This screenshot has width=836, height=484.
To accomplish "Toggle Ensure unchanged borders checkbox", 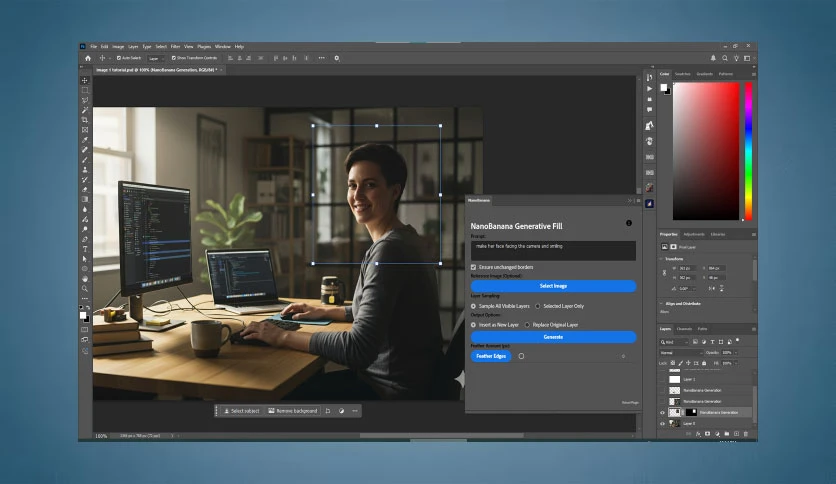I will 473,267.
